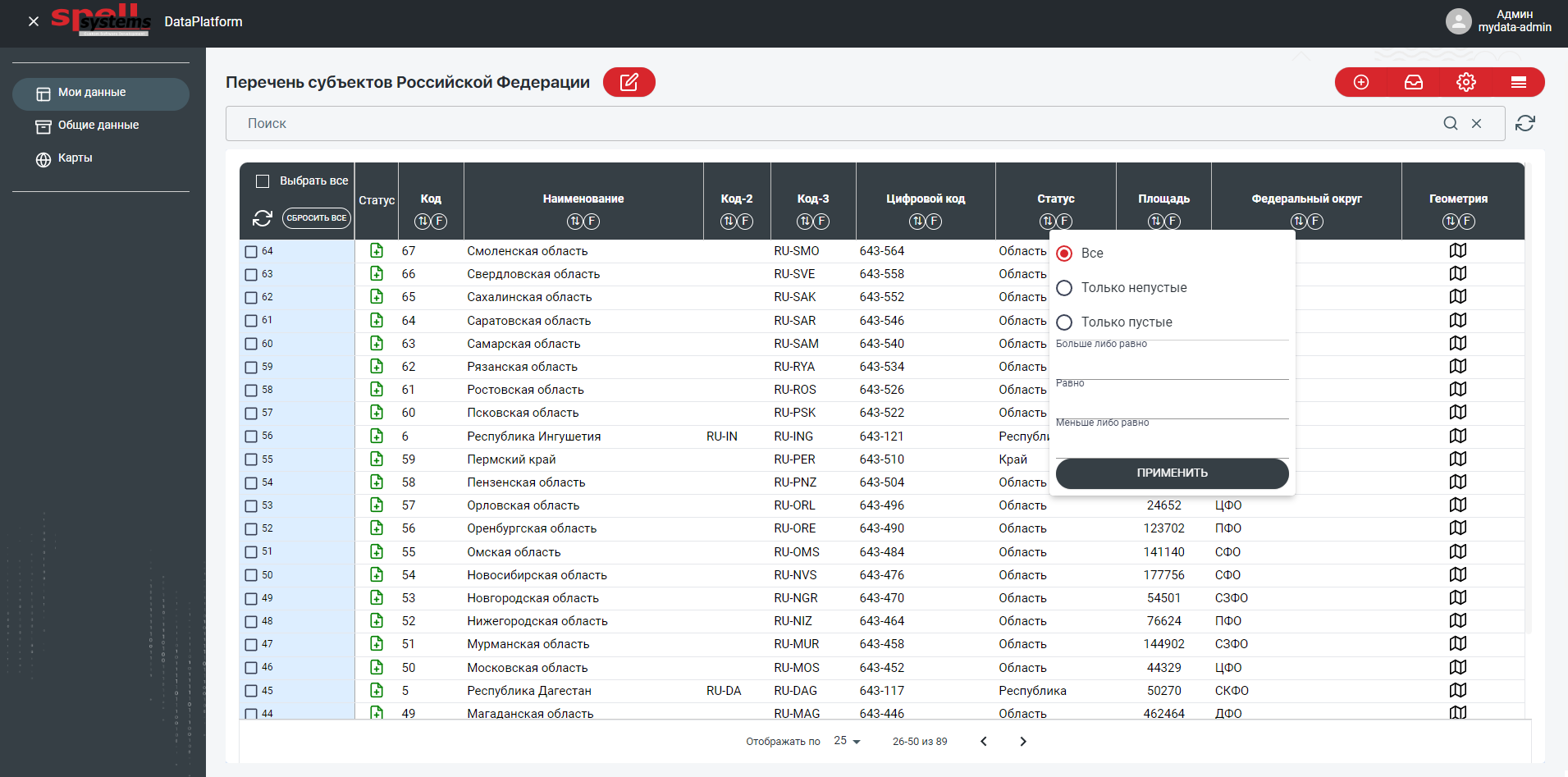Click the search magnifier icon

coord(1451,123)
